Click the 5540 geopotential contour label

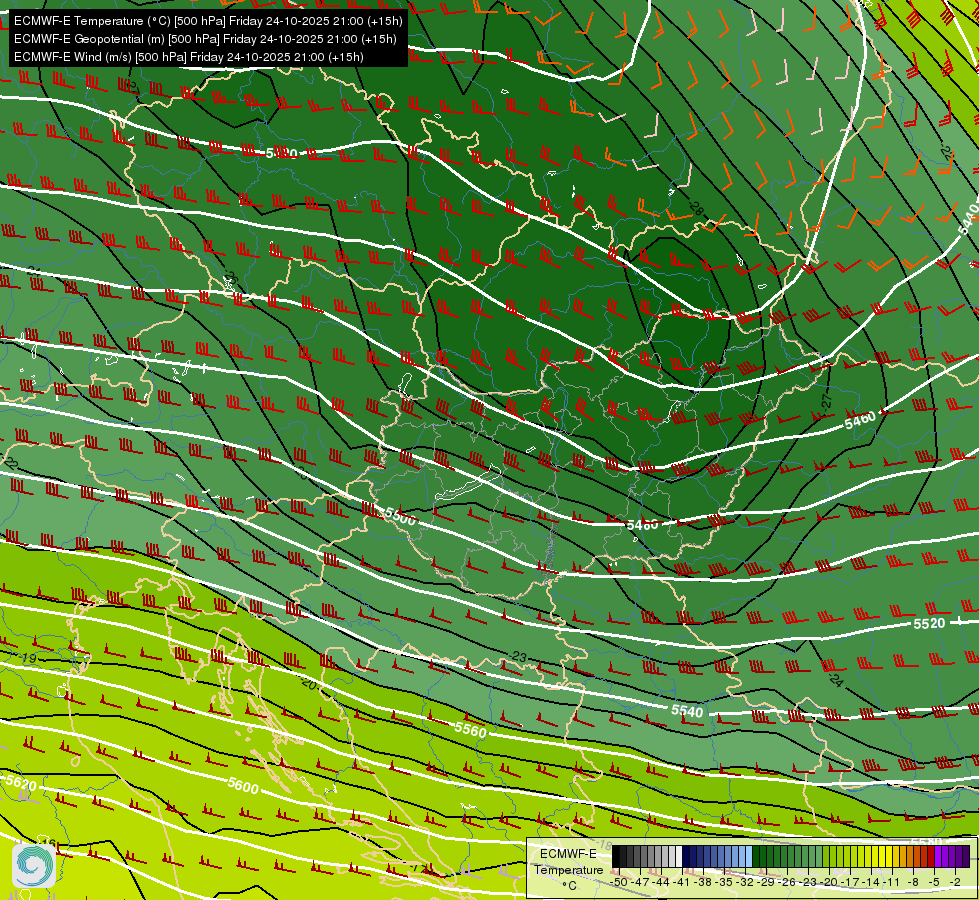(x=687, y=710)
